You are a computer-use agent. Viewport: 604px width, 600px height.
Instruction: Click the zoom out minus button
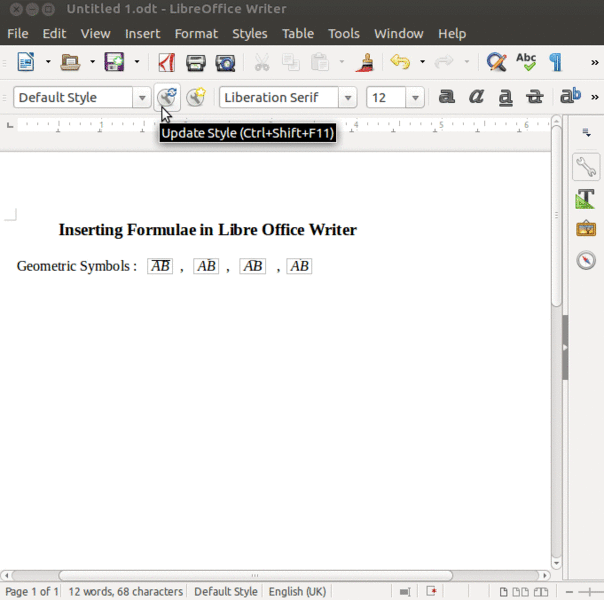569,592
